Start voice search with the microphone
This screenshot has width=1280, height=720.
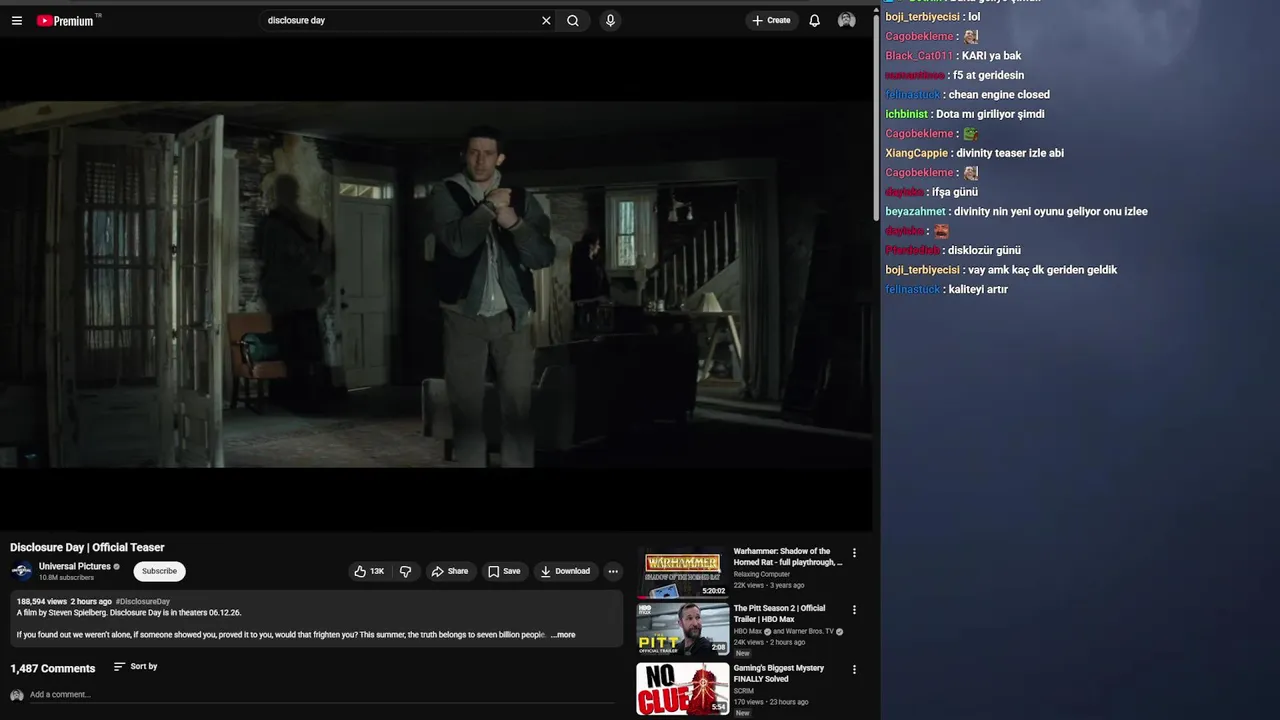click(x=610, y=20)
